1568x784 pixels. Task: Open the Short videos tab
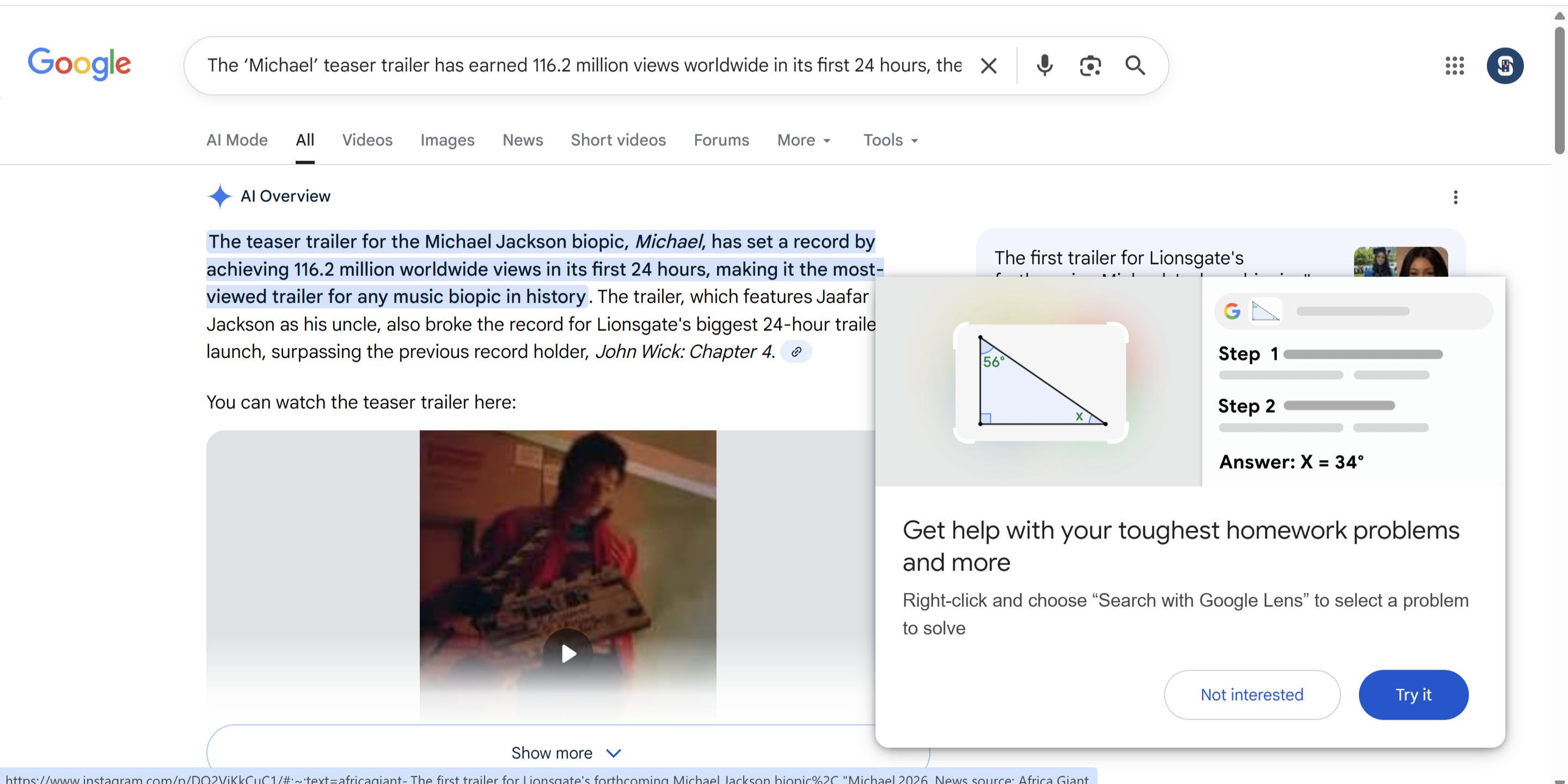click(x=618, y=140)
